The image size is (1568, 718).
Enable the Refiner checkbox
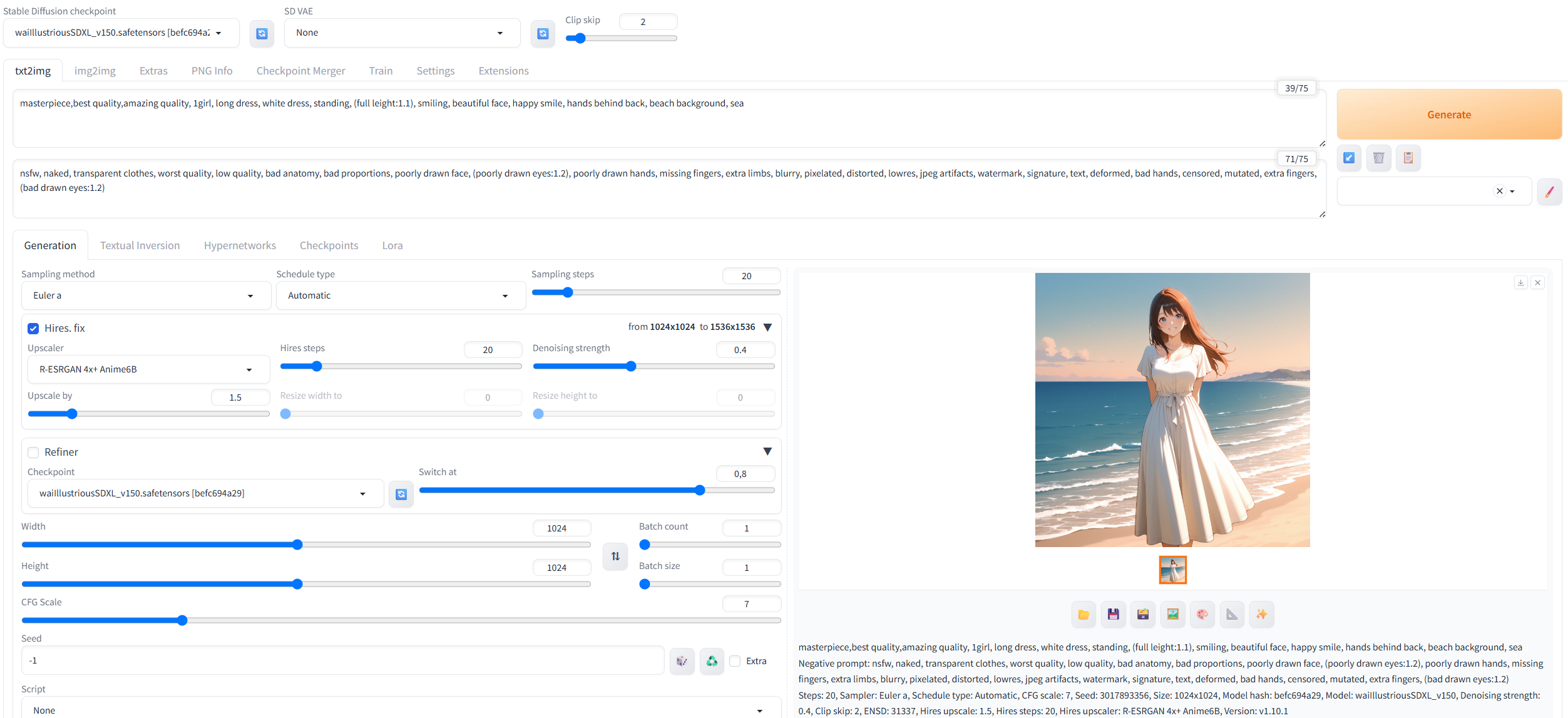[34, 452]
